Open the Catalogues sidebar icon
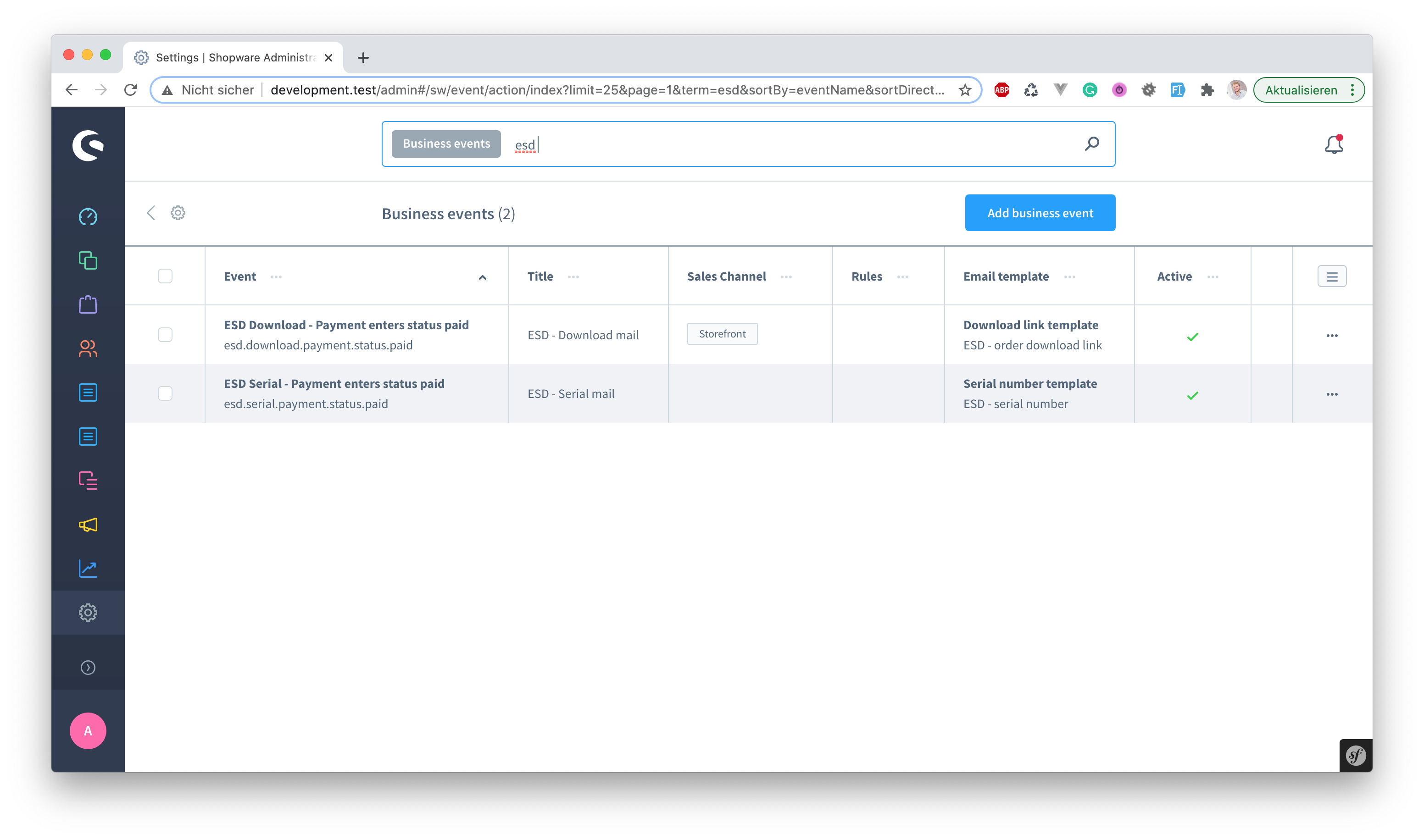The image size is (1424, 840). [88, 260]
